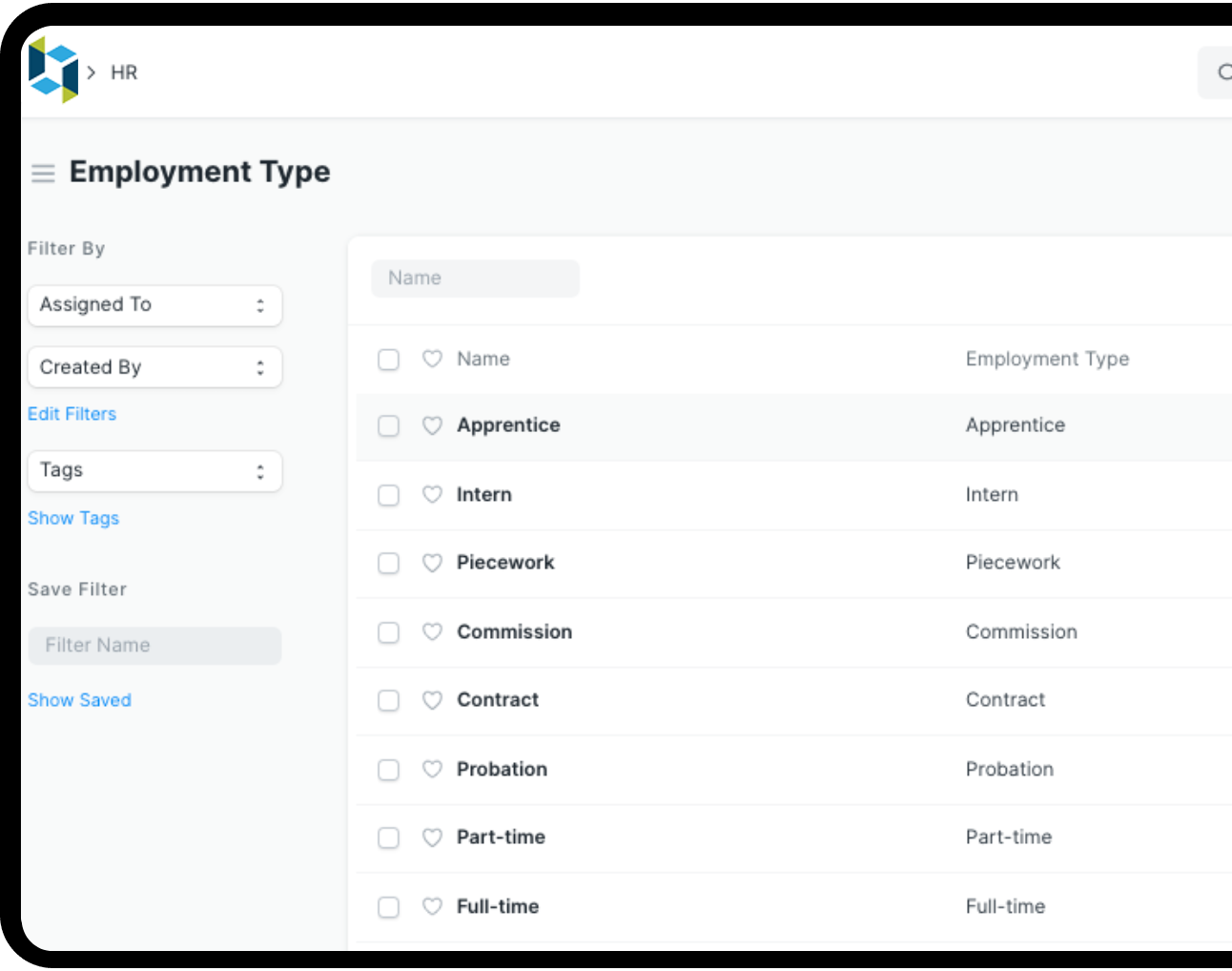Click the Show Saved link
Image resolution: width=1232 pixels, height=971 pixels.
coord(79,699)
